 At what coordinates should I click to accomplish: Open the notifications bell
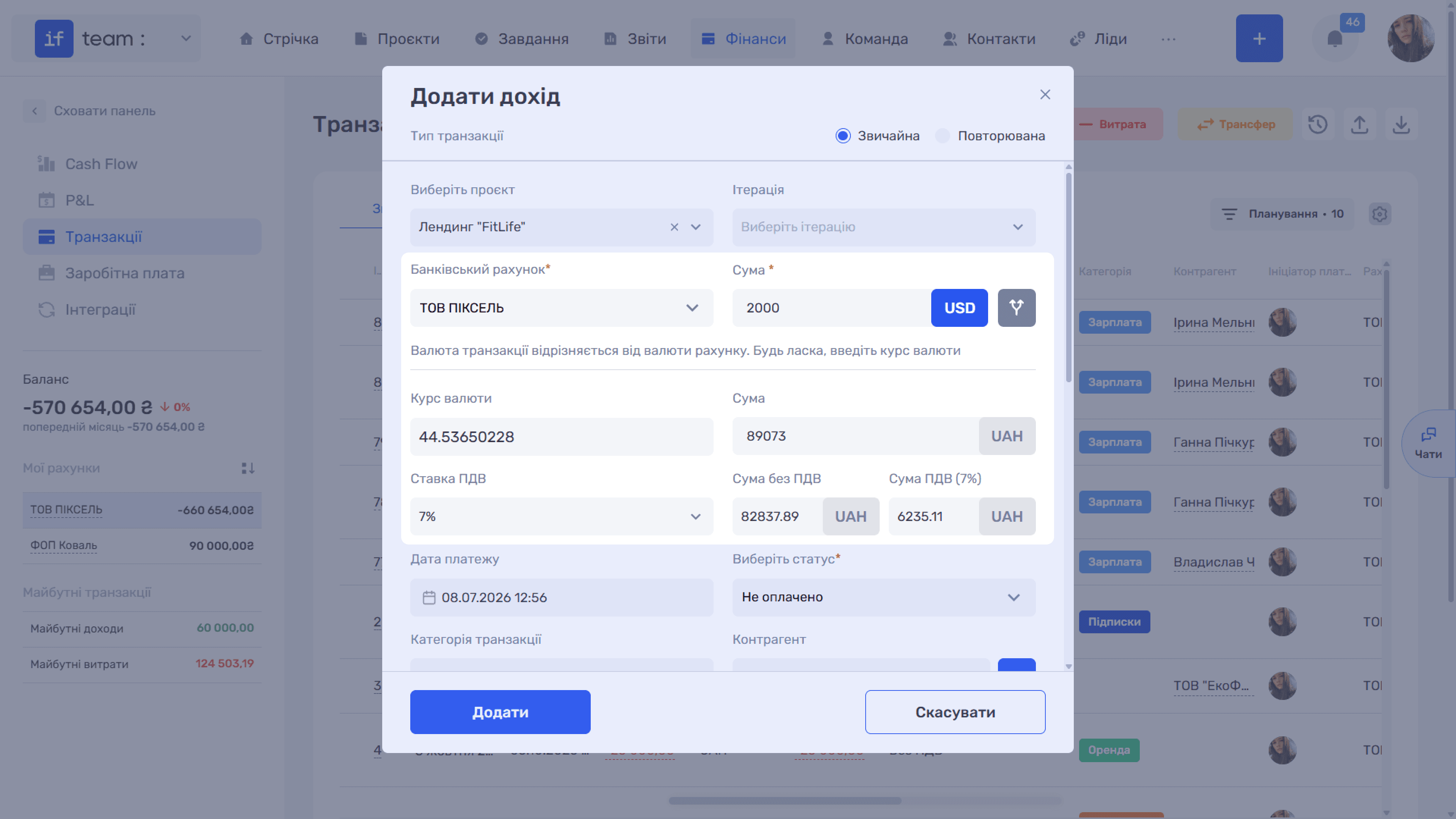pyautogui.click(x=1335, y=38)
